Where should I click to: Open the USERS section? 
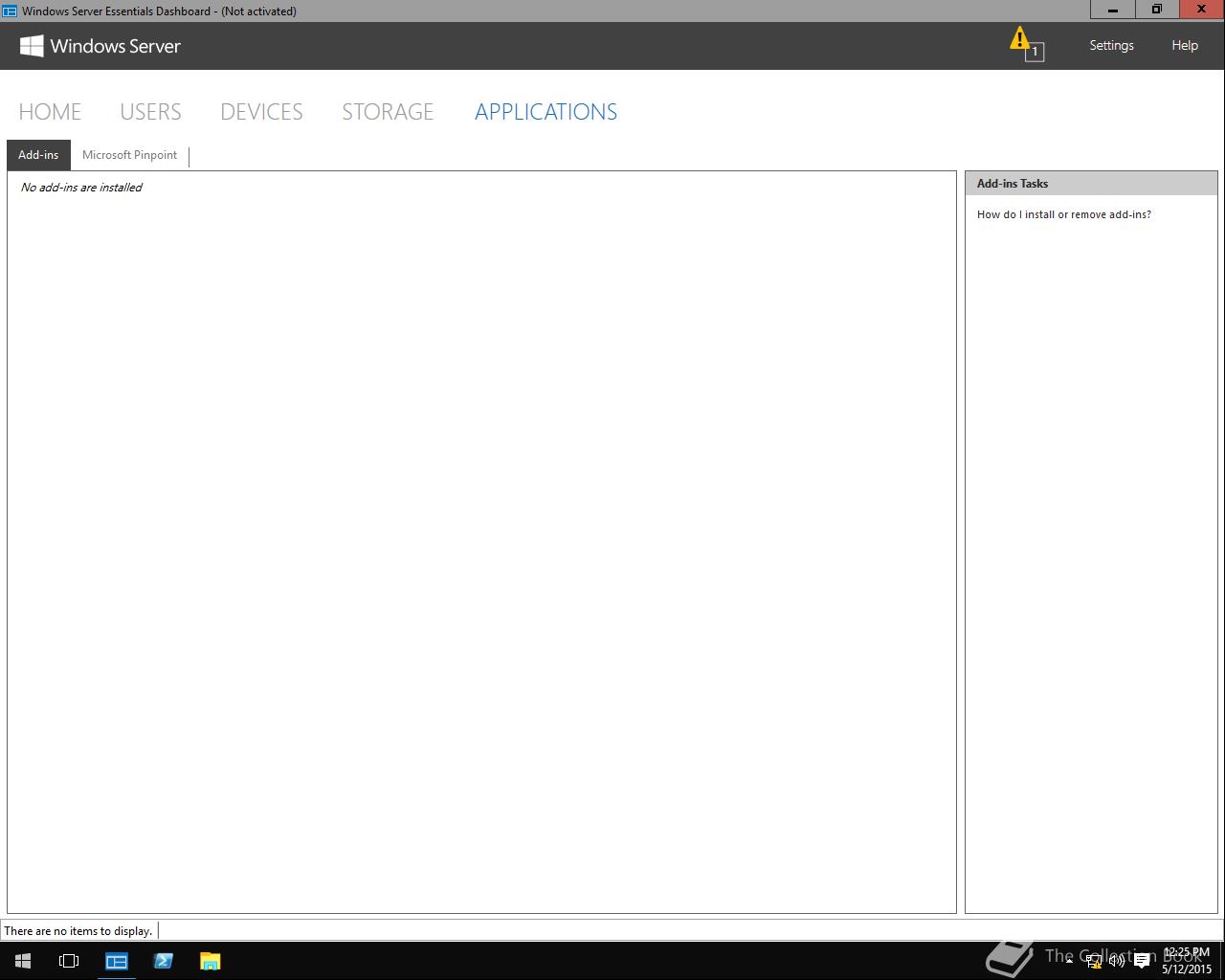point(150,112)
